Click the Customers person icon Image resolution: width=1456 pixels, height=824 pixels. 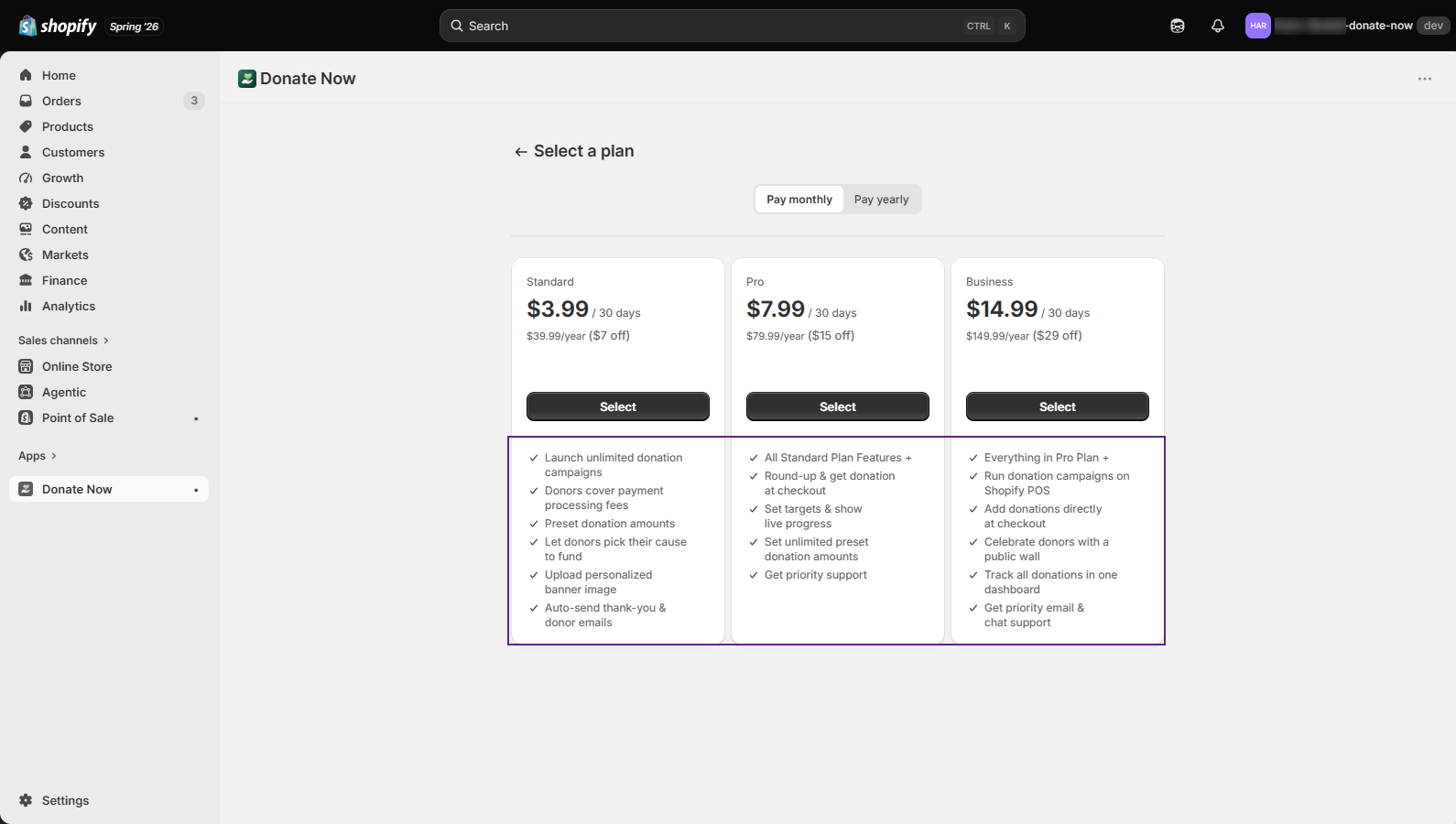[26, 152]
